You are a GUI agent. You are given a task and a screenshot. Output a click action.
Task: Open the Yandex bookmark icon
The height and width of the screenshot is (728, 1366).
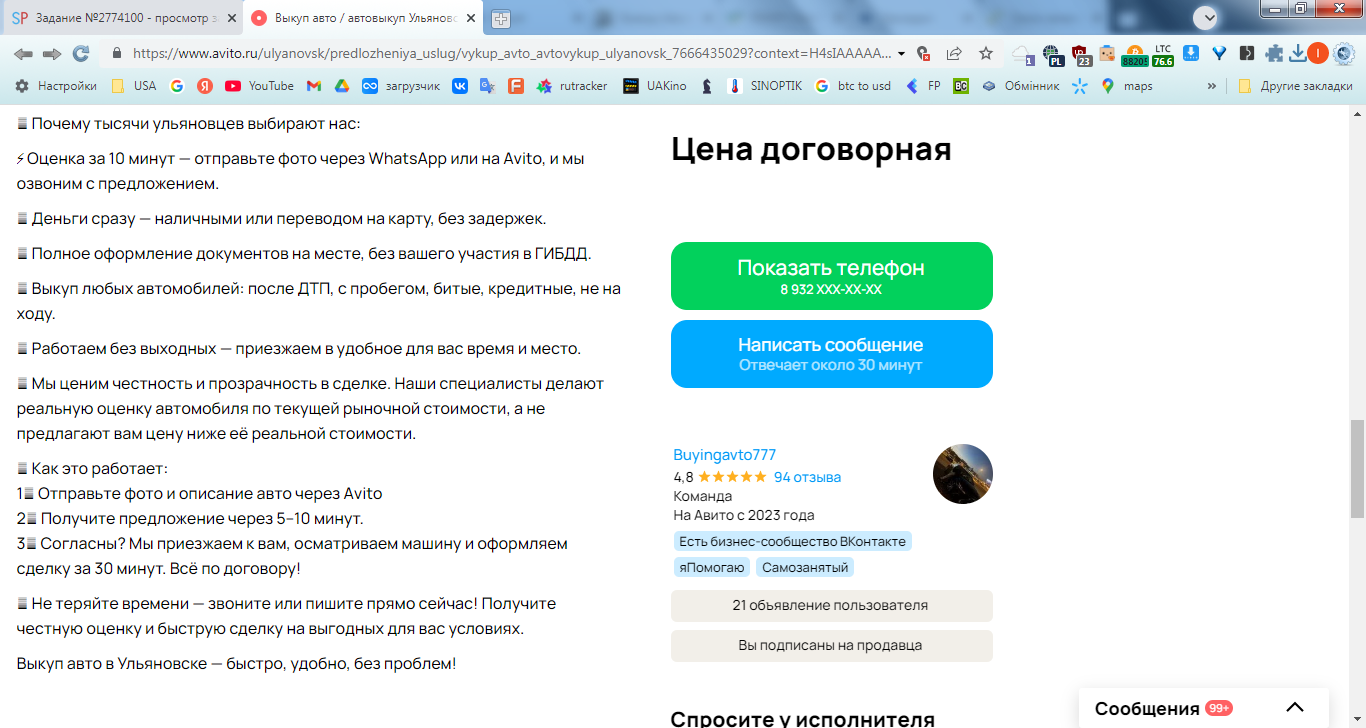click(x=205, y=86)
